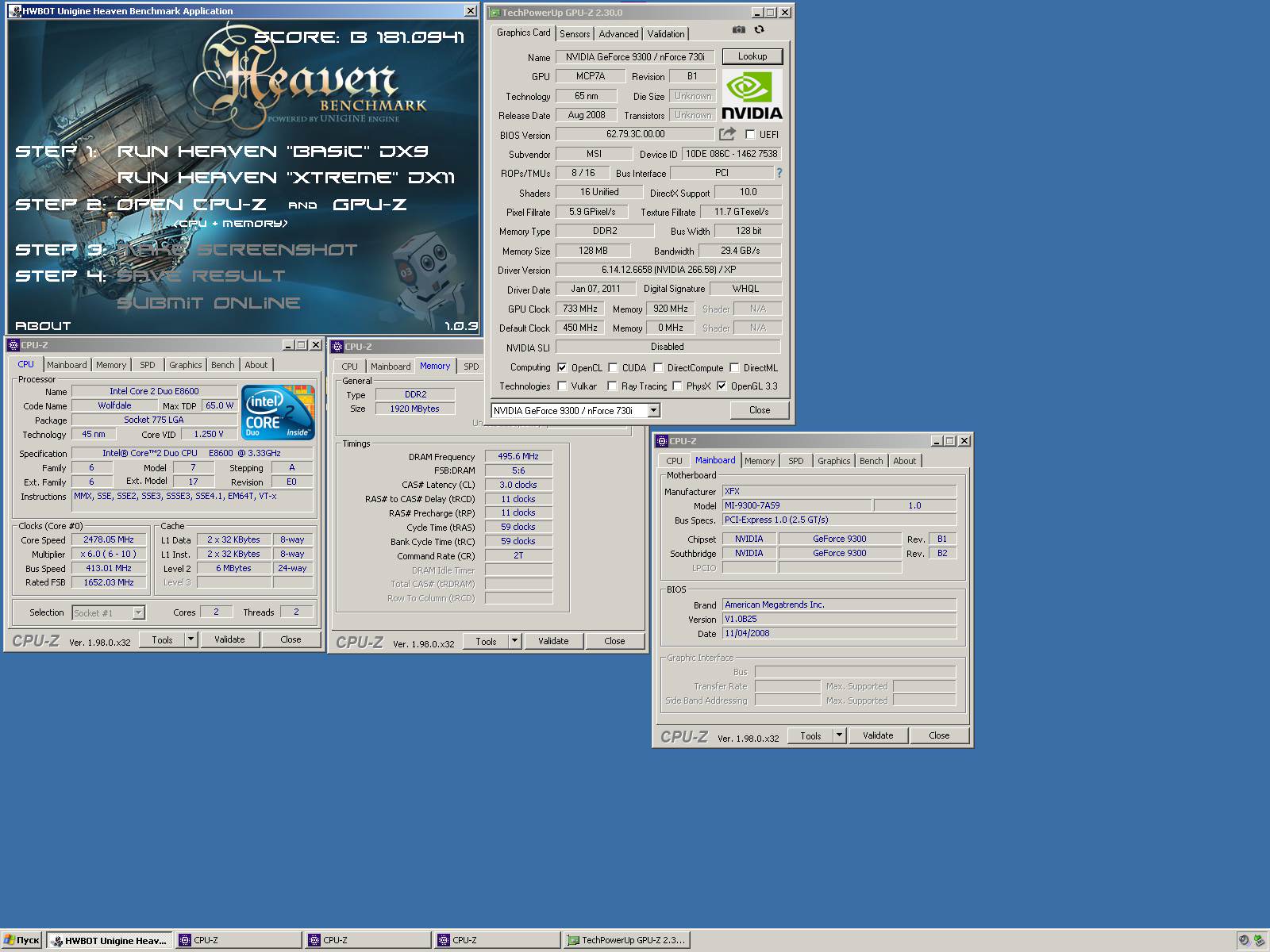
Task: Toggle the DirectCompute checkbox
Action: click(658, 368)
